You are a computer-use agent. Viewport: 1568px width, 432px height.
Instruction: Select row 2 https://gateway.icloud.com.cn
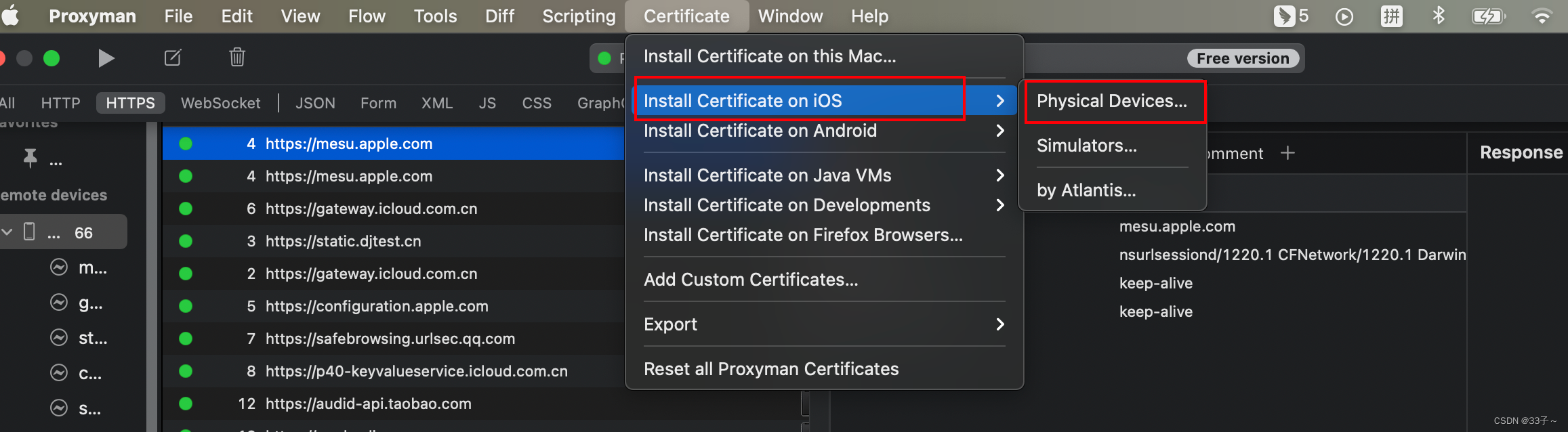coord(393,274)
